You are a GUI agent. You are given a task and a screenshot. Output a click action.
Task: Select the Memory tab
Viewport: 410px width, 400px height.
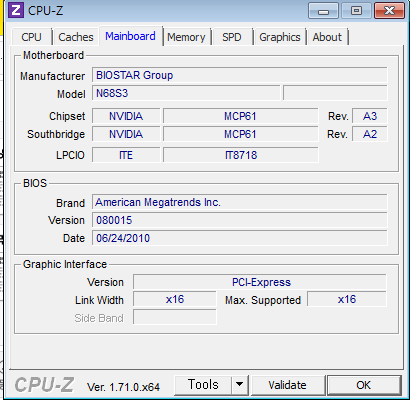[x=186, y=37]
